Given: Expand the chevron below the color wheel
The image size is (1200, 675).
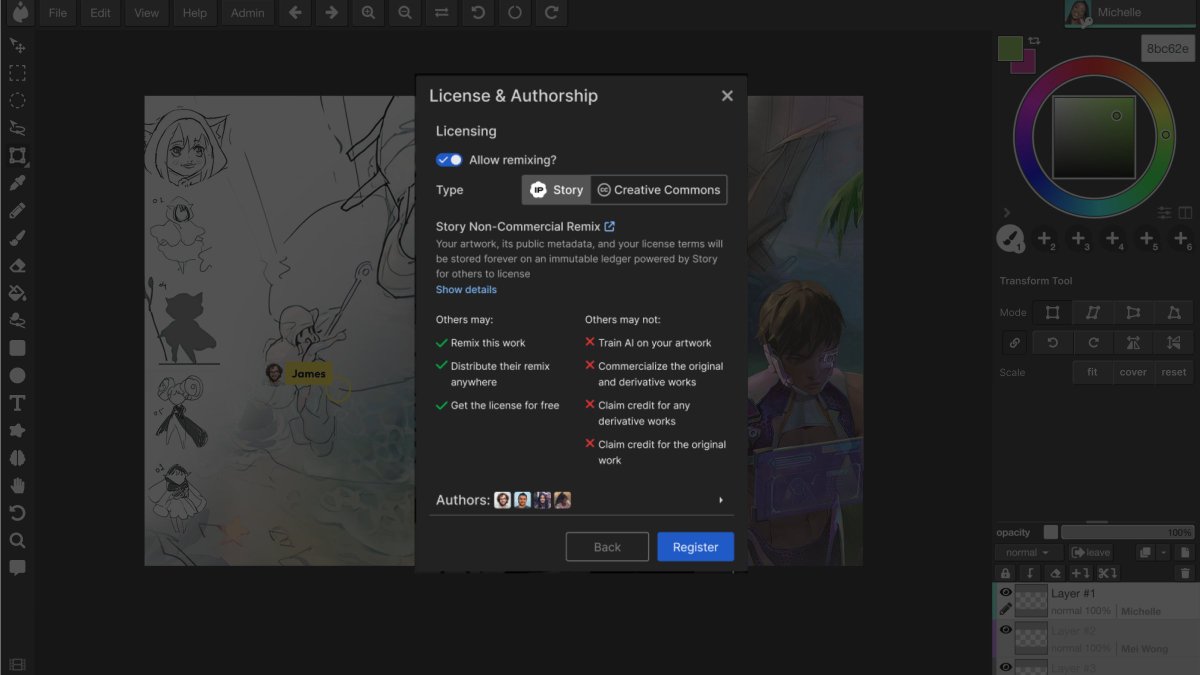Looking at the screenshot, I should click(1006, 213).
